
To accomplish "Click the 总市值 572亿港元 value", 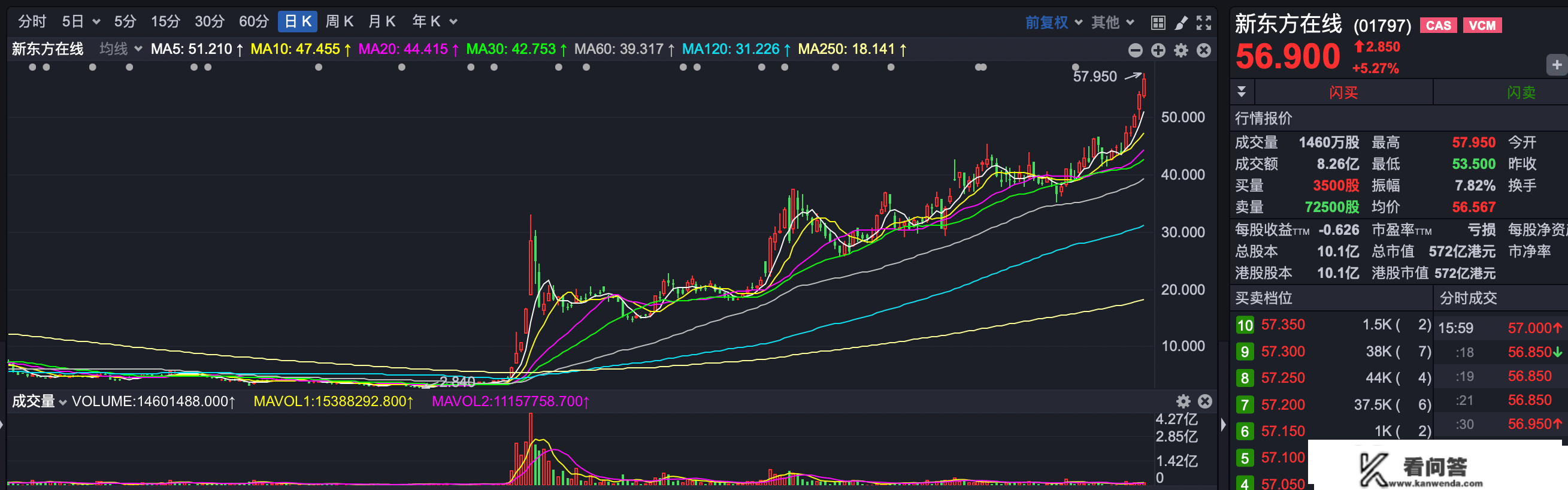I will (1461, 252).
